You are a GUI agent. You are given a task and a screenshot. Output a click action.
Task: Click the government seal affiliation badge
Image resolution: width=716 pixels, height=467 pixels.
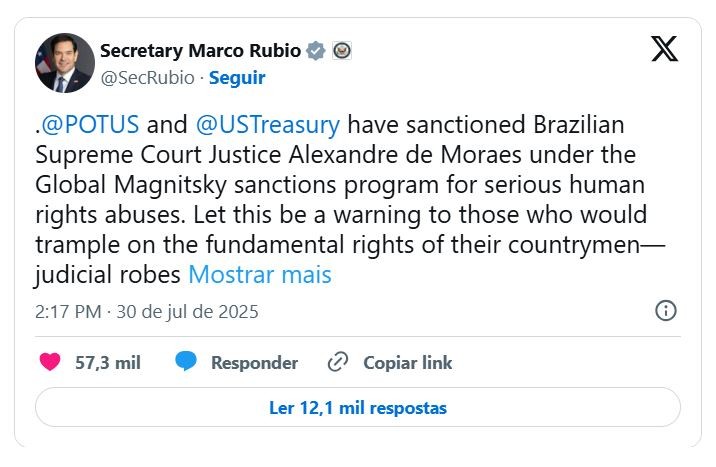(342, 50)
